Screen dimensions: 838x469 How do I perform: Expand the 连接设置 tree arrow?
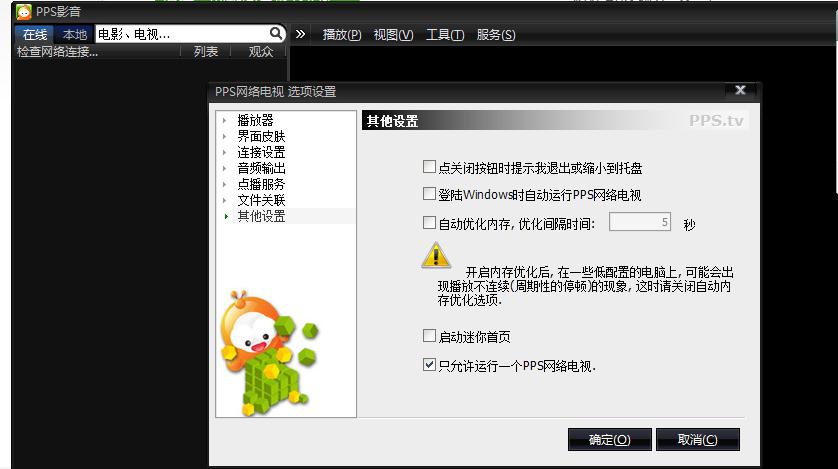click(225, 152)
